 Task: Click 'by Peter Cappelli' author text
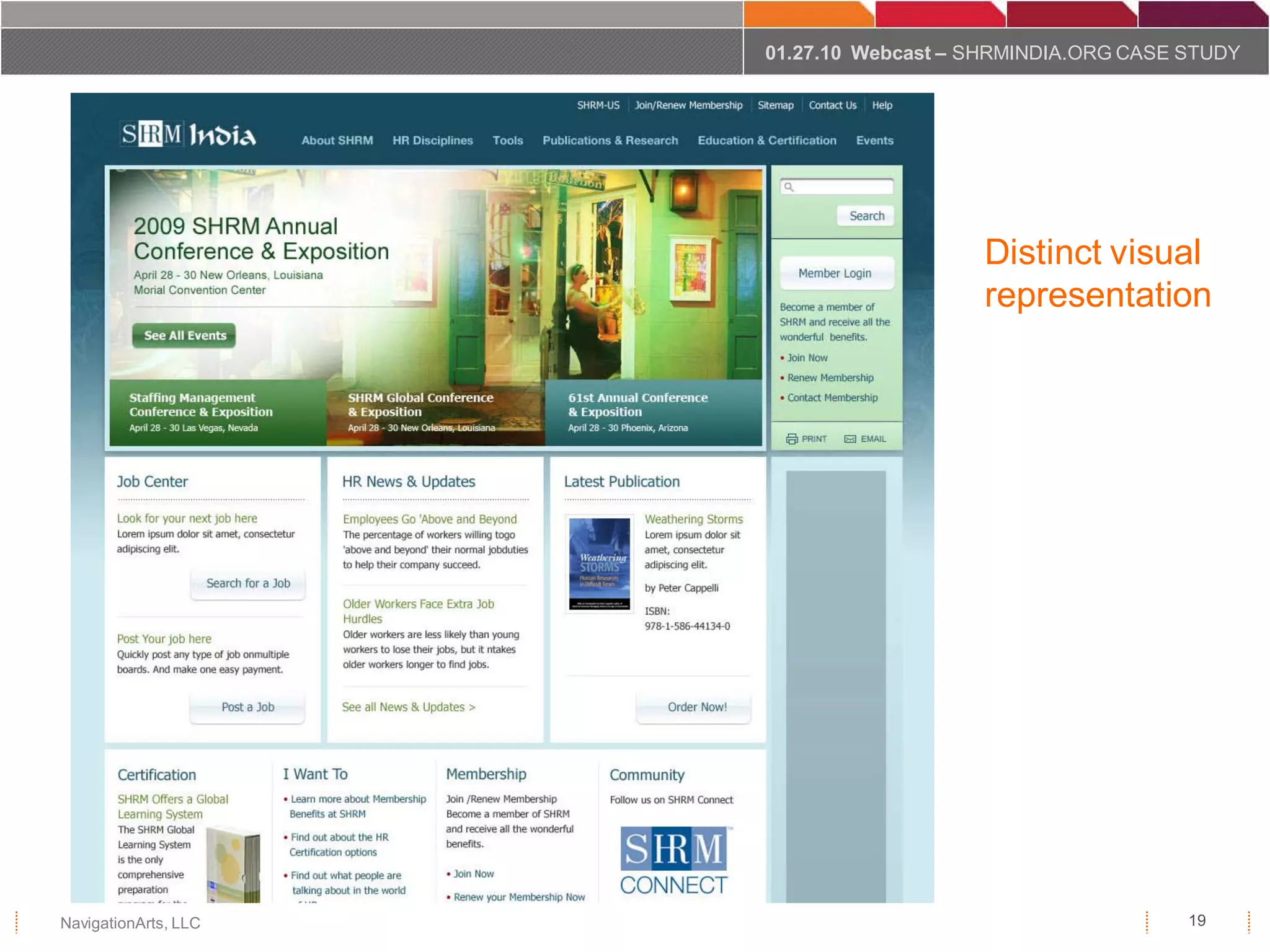coord(682,588)
